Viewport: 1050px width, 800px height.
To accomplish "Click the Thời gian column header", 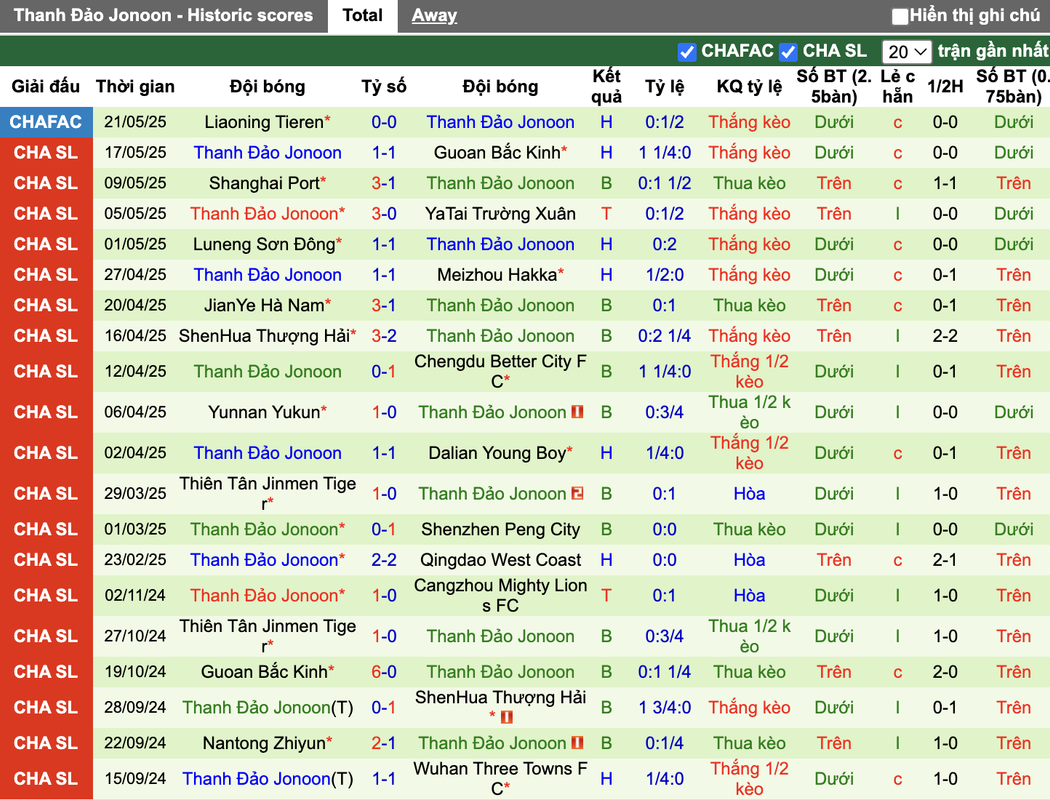I will point(135,86).
